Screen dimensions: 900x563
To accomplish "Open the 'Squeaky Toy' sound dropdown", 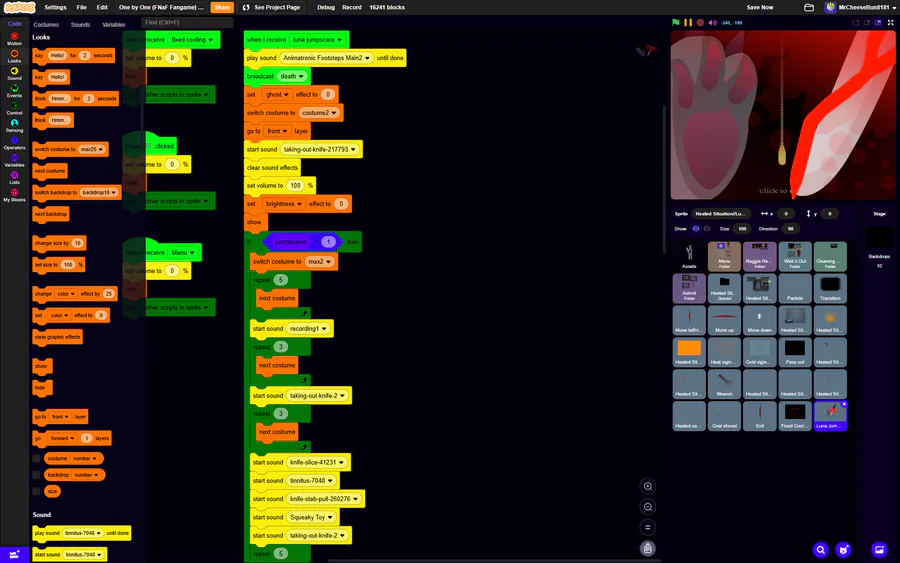I will coord(311,517).
